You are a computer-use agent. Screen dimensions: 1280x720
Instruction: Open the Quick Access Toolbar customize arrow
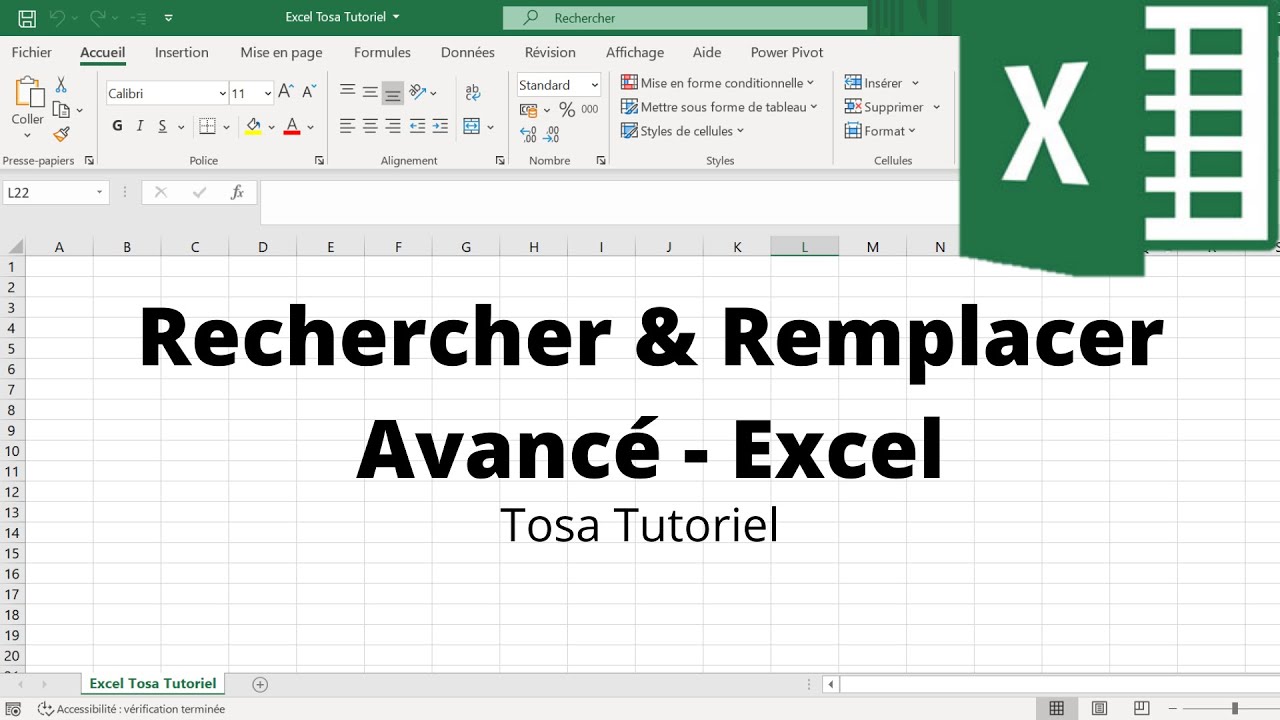coord(167,18)
